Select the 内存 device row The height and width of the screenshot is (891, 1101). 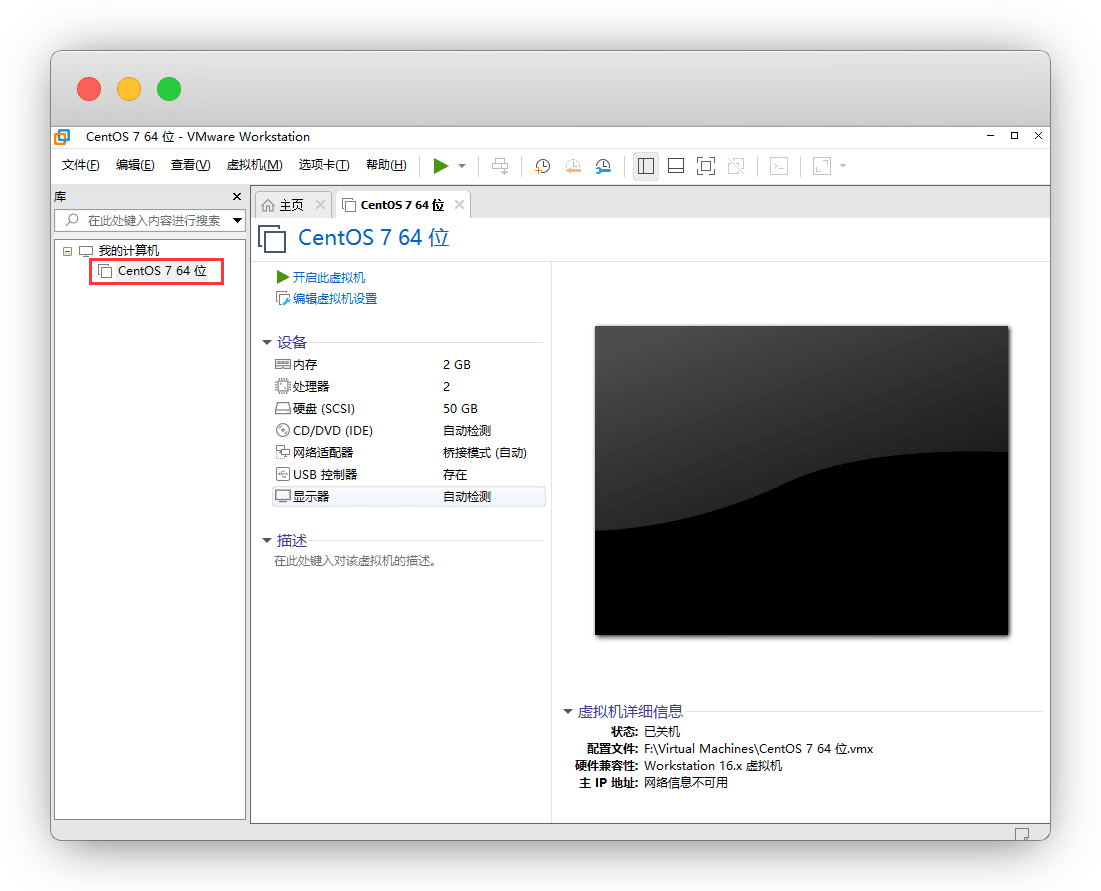pos(408,364)
